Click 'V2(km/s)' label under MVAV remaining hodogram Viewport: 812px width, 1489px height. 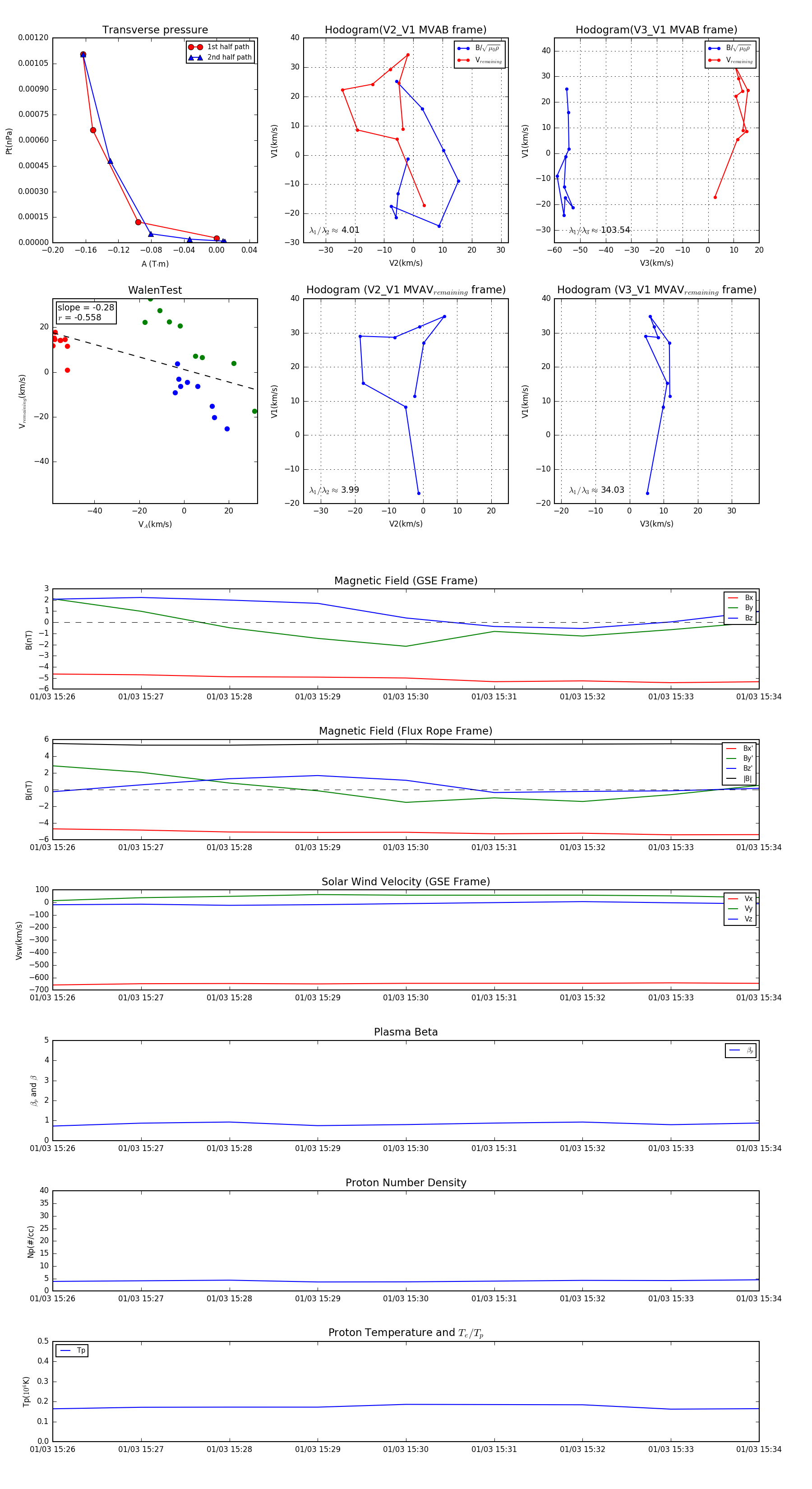click(406, 524)
